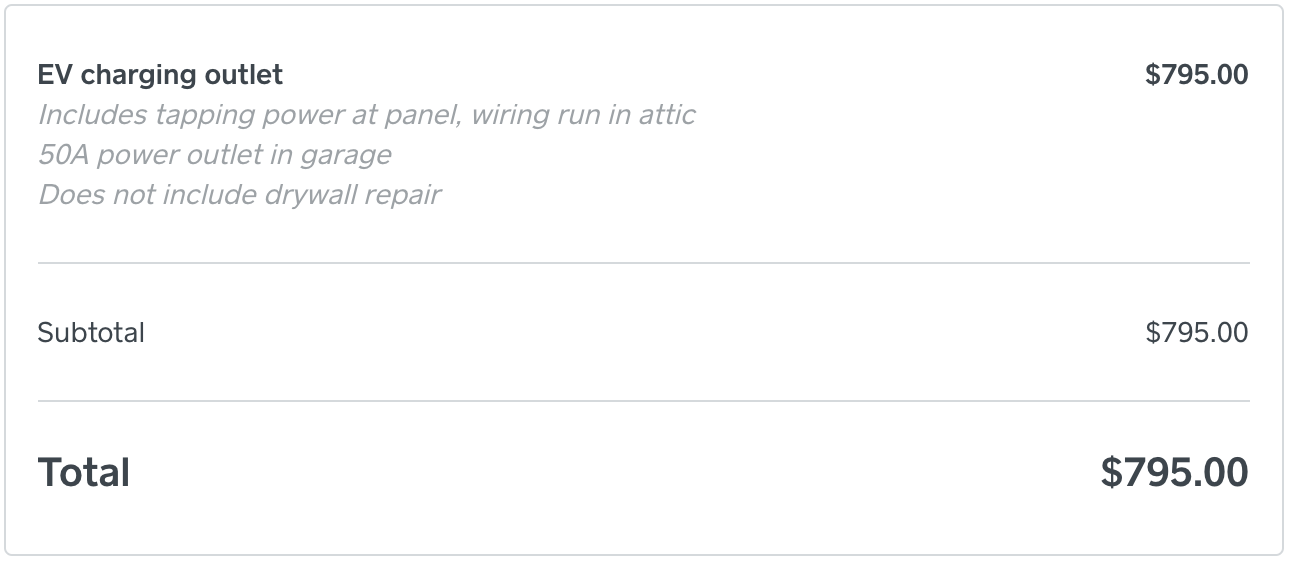Click the divider line above Total
1296x574 pixels.
[x=644, y=401]
